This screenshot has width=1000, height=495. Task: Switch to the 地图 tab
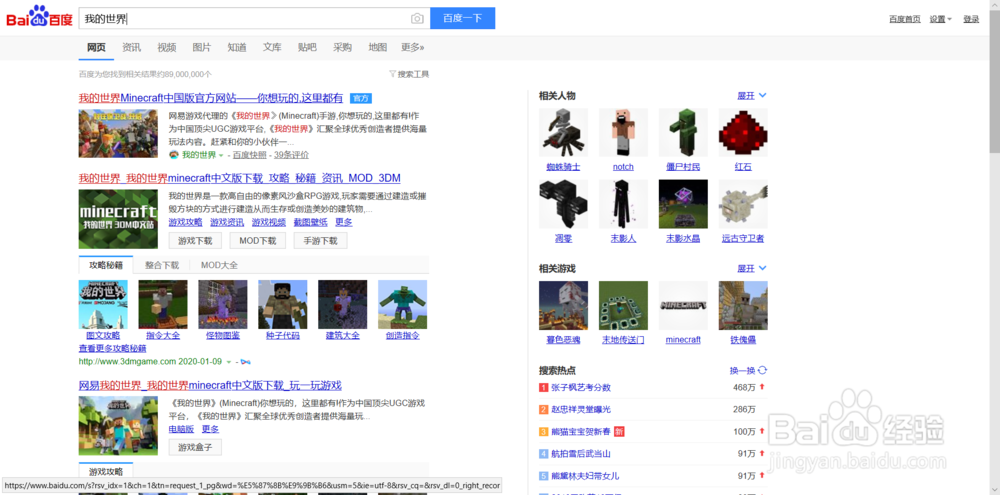[x=378, y=47]
